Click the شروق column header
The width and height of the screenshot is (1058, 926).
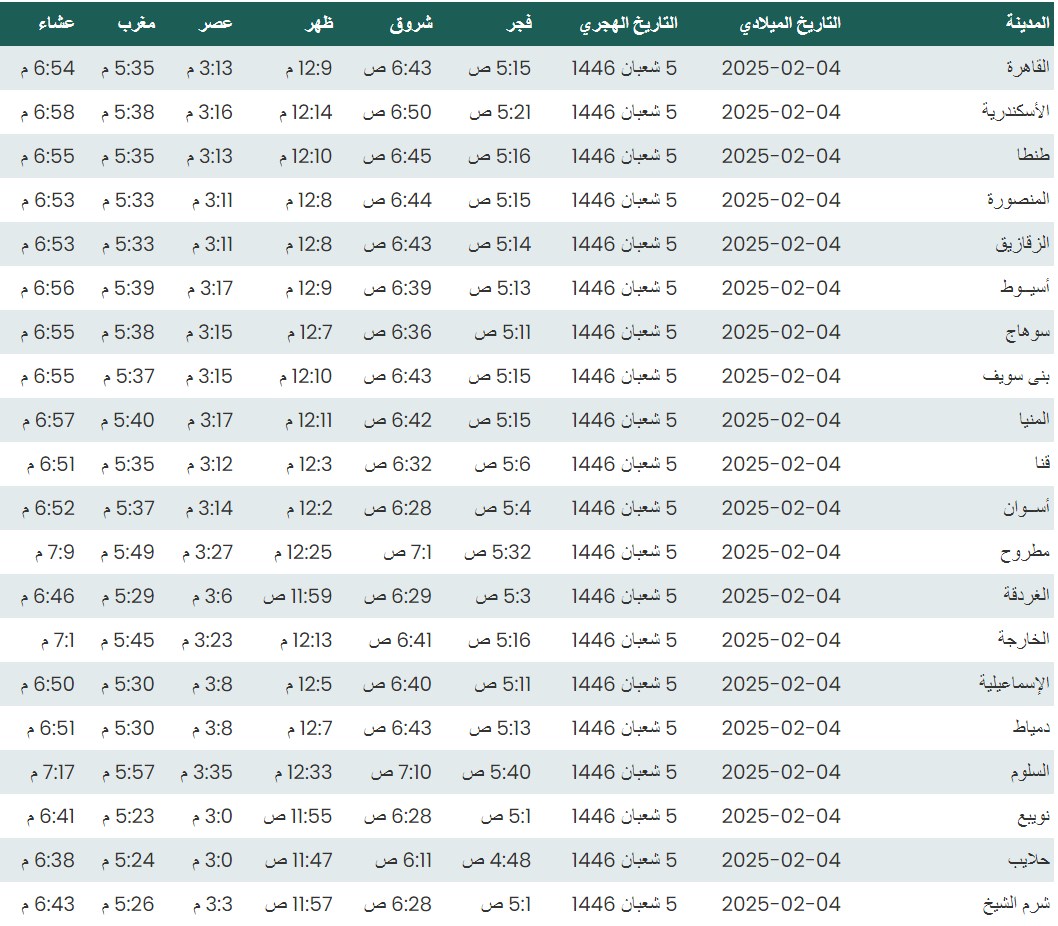(x=411, y=24)
